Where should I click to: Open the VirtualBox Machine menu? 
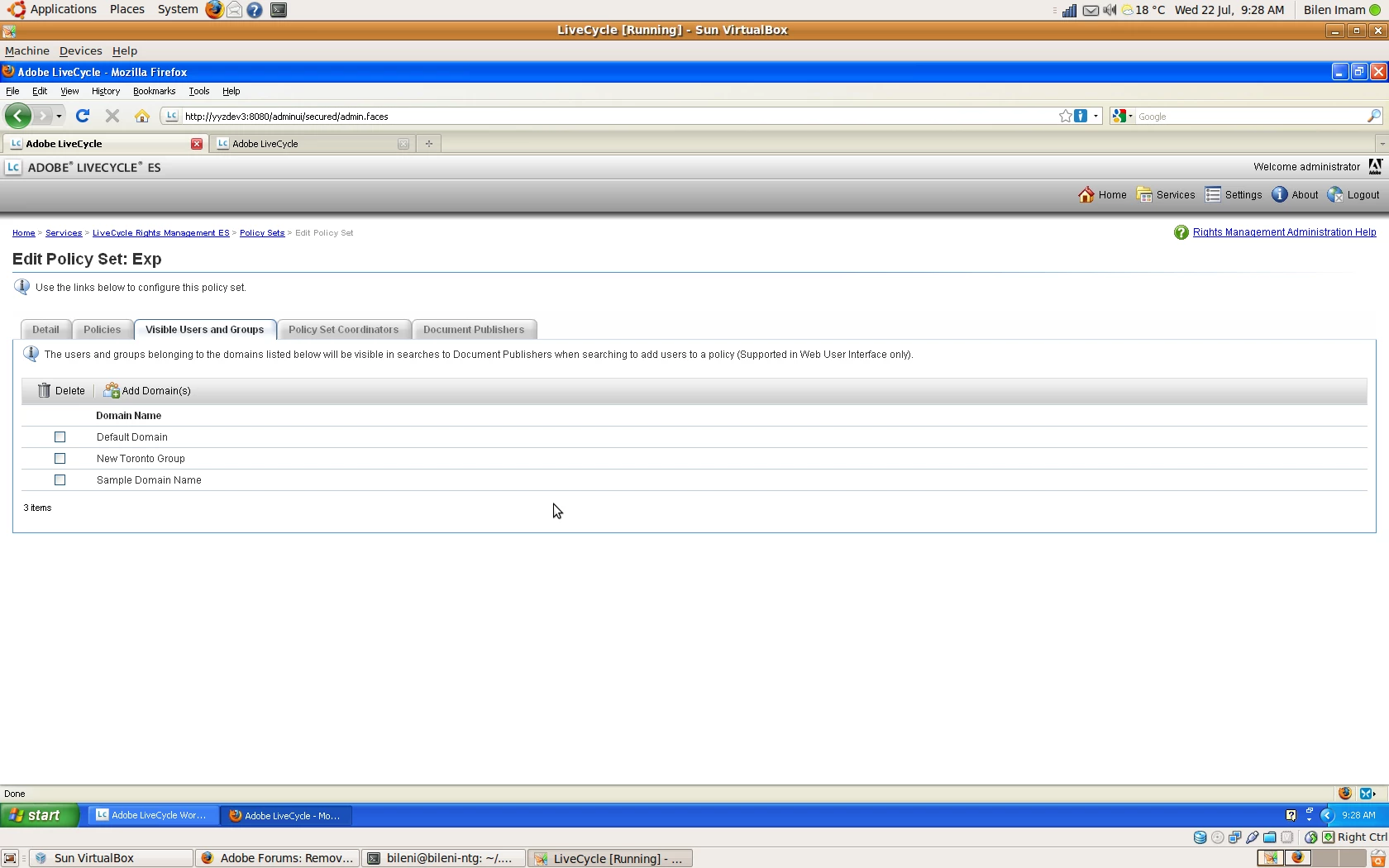coord(27,51)
